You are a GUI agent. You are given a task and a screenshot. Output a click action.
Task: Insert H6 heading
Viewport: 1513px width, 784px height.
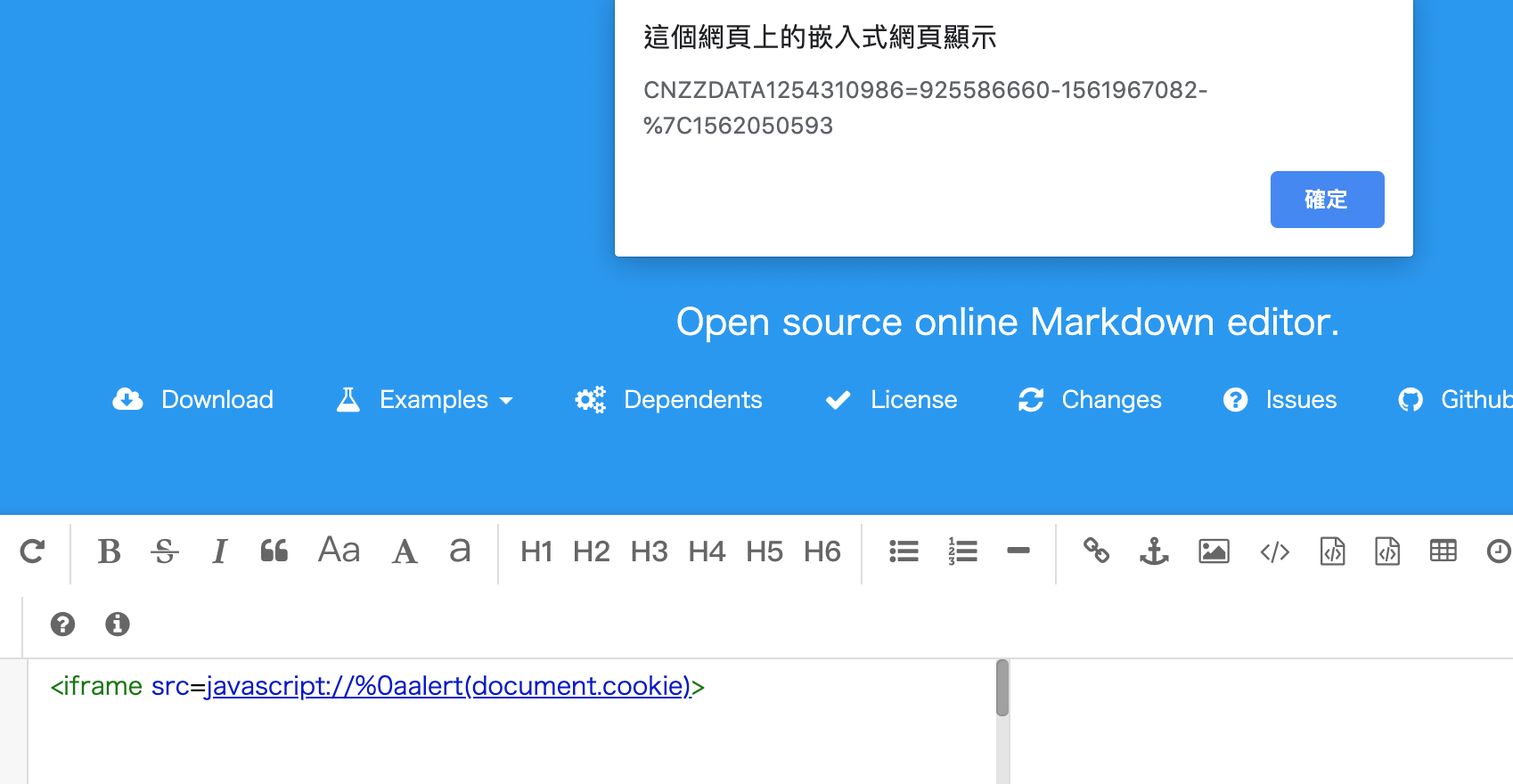pos(822,551)
